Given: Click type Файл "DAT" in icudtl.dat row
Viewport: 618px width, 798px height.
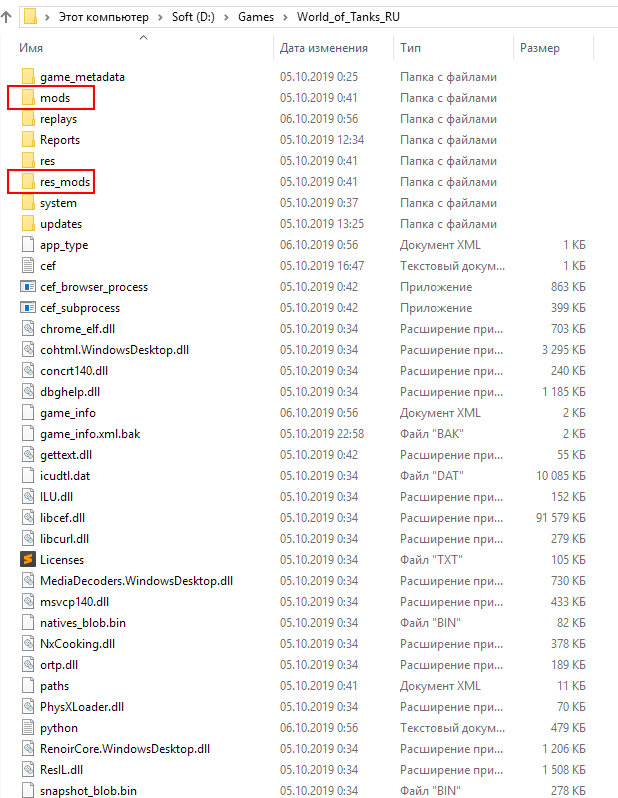Looking at the screenshot, I should click(432, 476).
